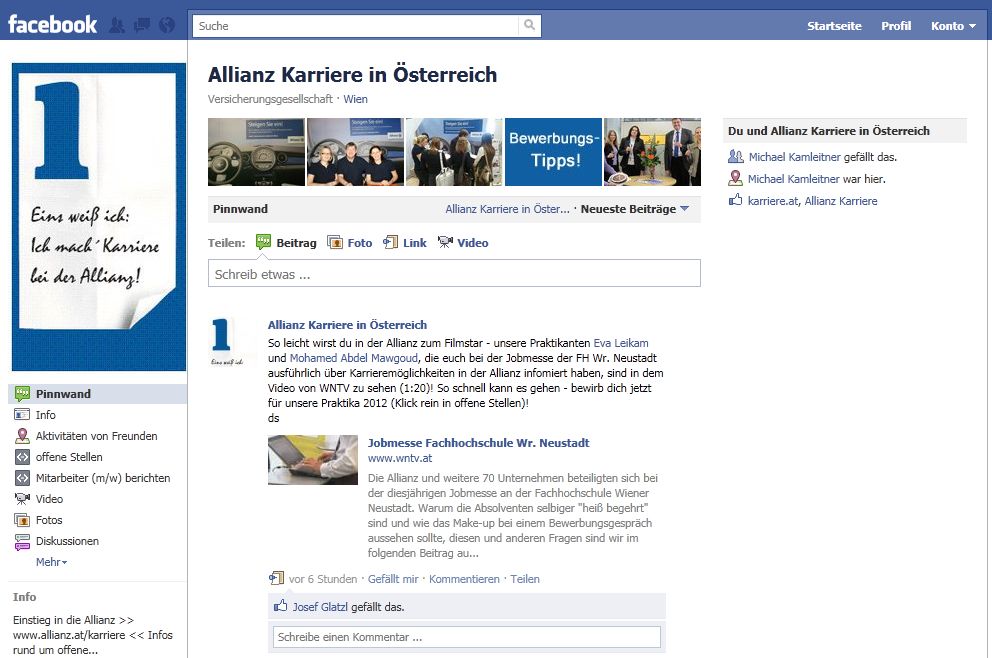
Task: Click the karriere.at link
Action: (x=773, y=201)
